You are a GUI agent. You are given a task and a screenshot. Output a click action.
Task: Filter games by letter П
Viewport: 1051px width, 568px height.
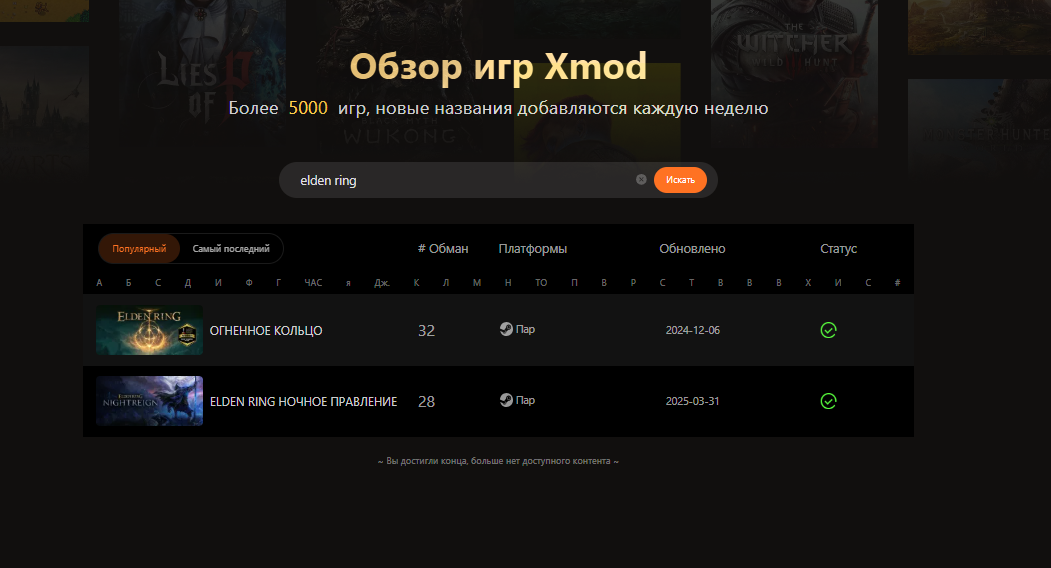574,283
